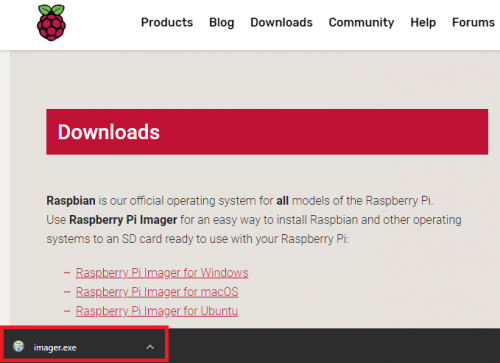
Task: Click the dash bullet beside the Ubuntu link
Action: (67, 311)
